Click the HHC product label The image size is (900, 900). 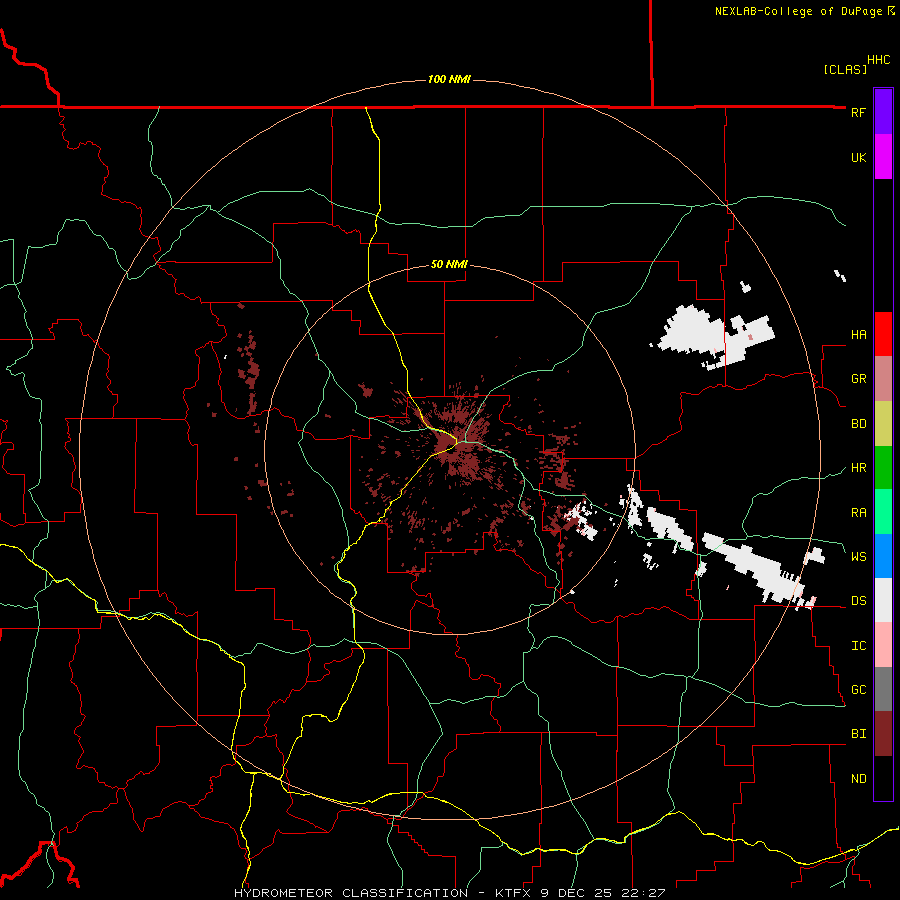[879, 60]
